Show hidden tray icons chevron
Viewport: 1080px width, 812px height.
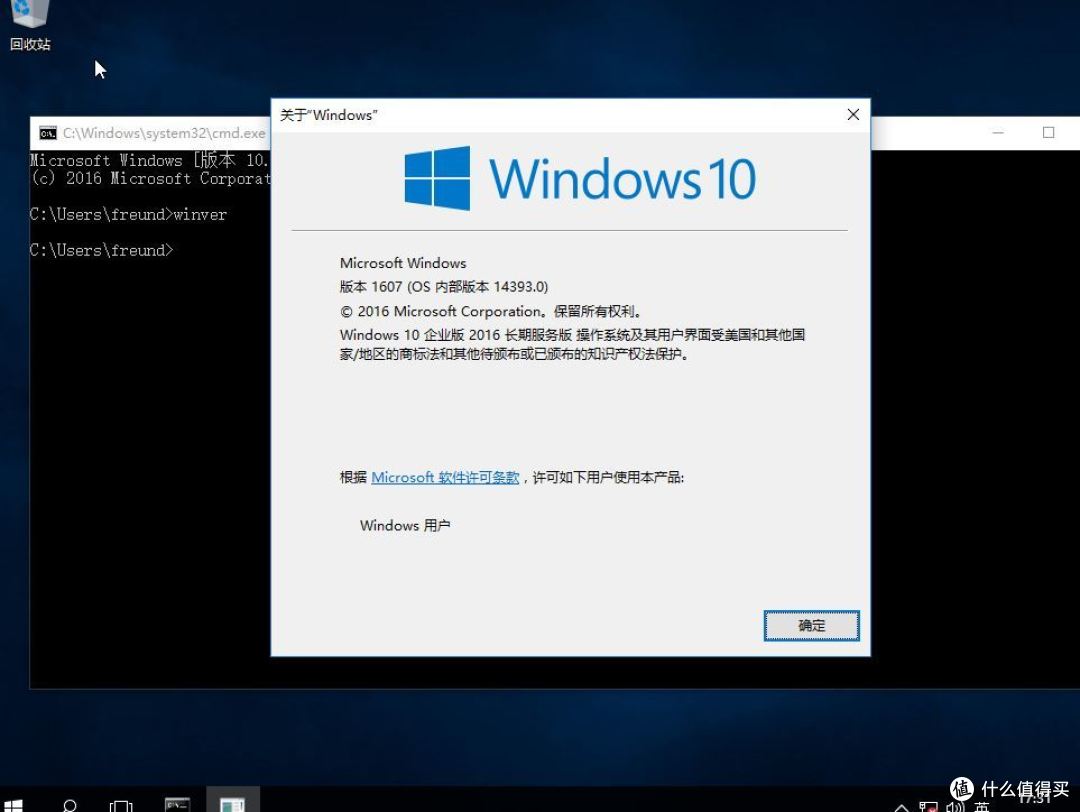click(x=901, y=806)
